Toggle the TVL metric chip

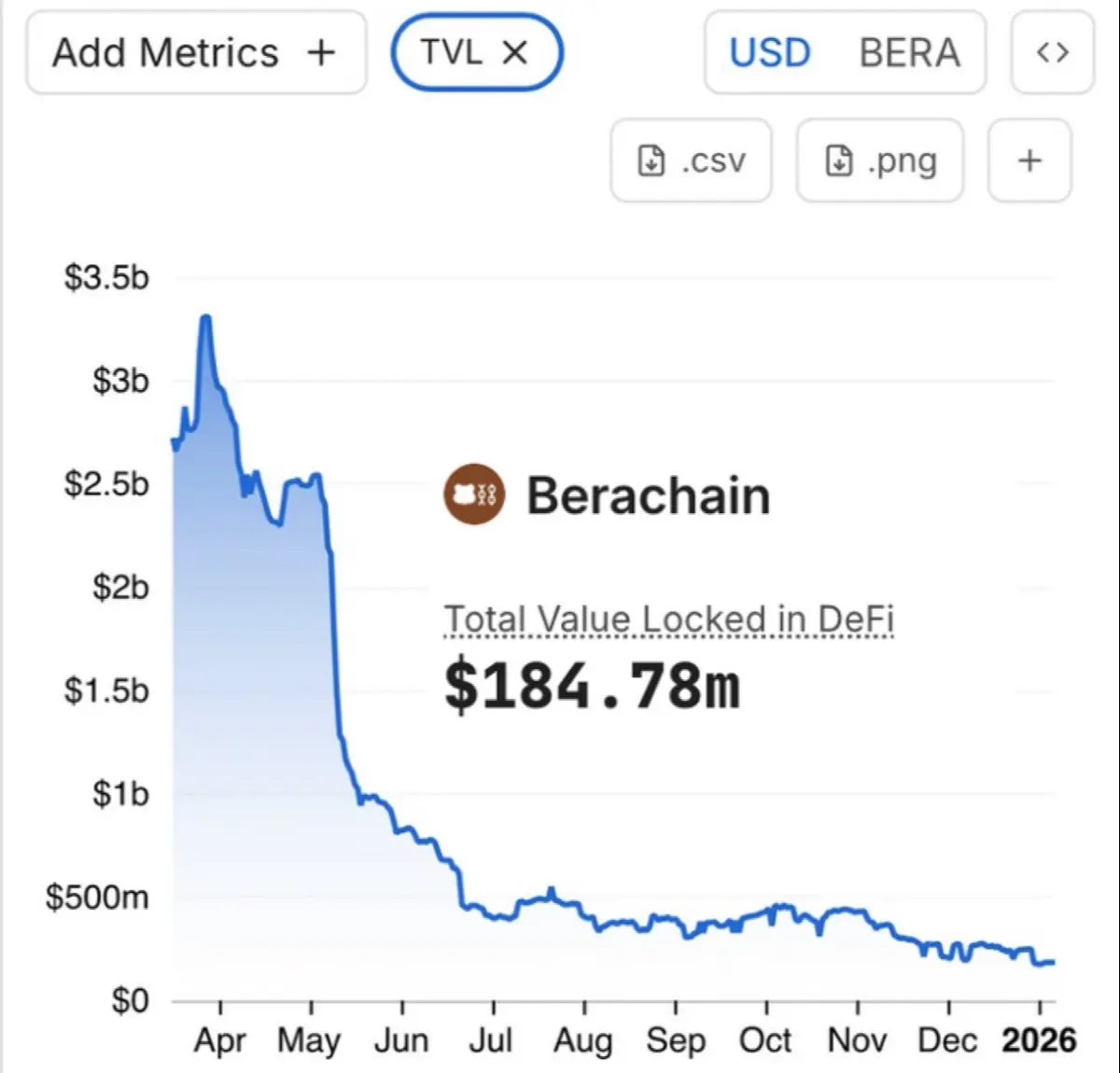coord(452,53)
